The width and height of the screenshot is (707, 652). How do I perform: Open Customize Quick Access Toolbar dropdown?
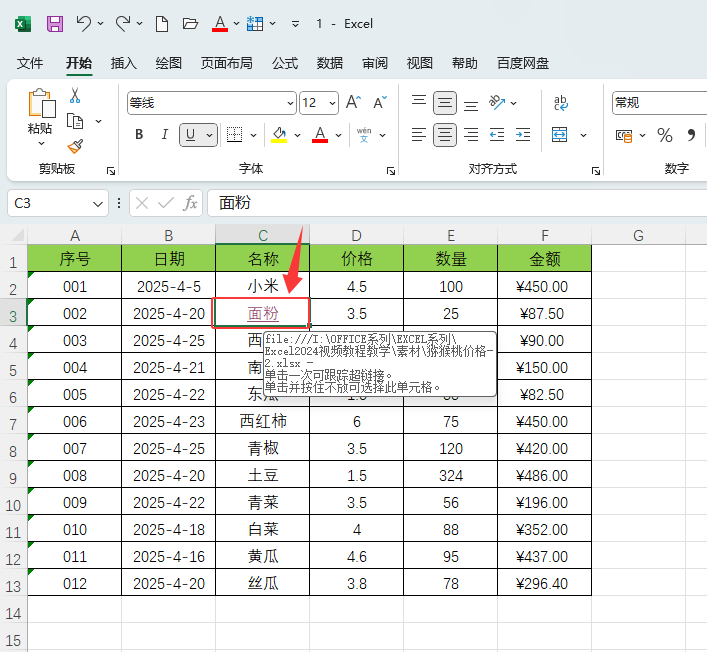tap(295, 23)
